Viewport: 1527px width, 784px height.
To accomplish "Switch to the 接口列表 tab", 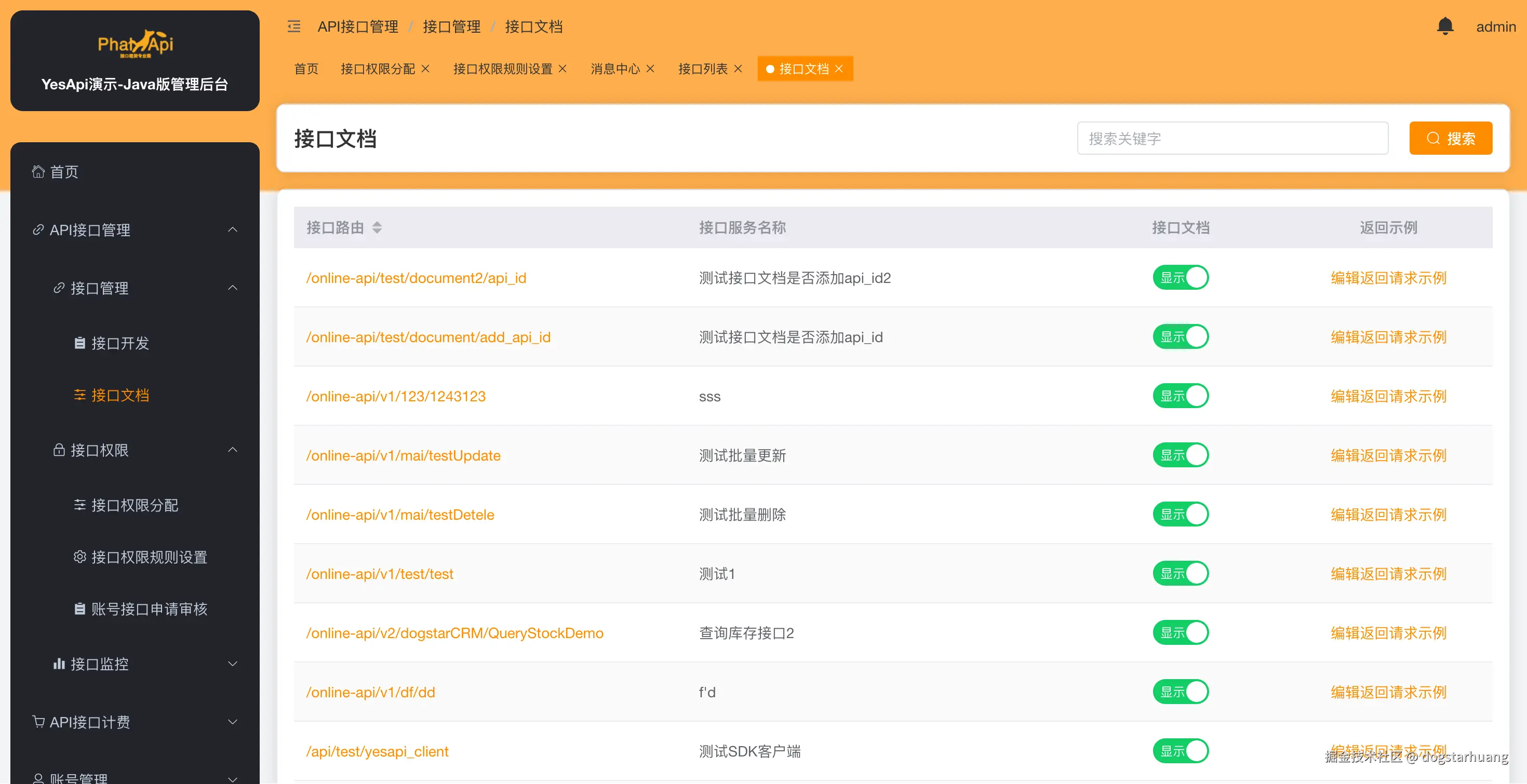I will click(702, 69).
